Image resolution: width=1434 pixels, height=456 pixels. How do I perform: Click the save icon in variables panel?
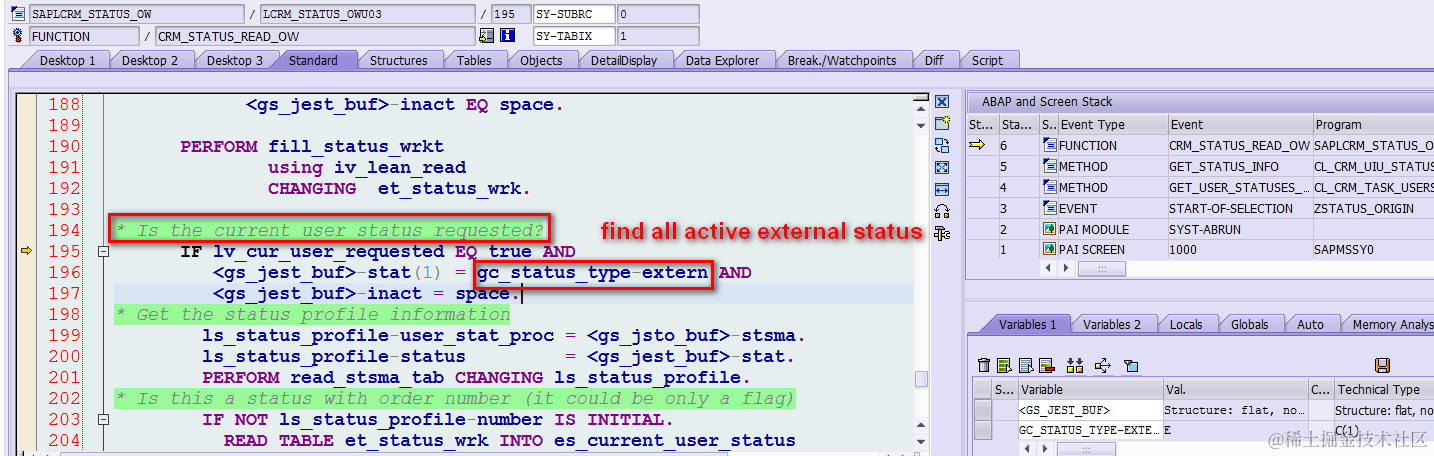coord(1383,366)
